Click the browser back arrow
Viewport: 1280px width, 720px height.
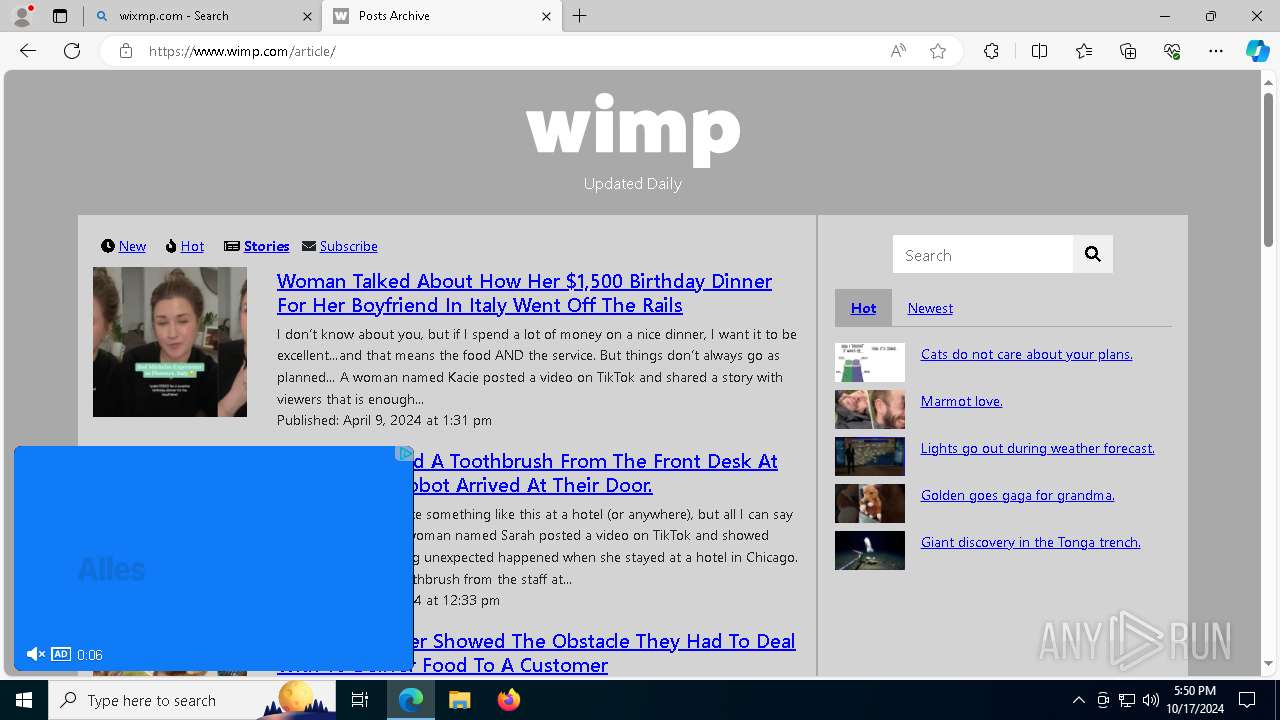click(x=28, y=51)
